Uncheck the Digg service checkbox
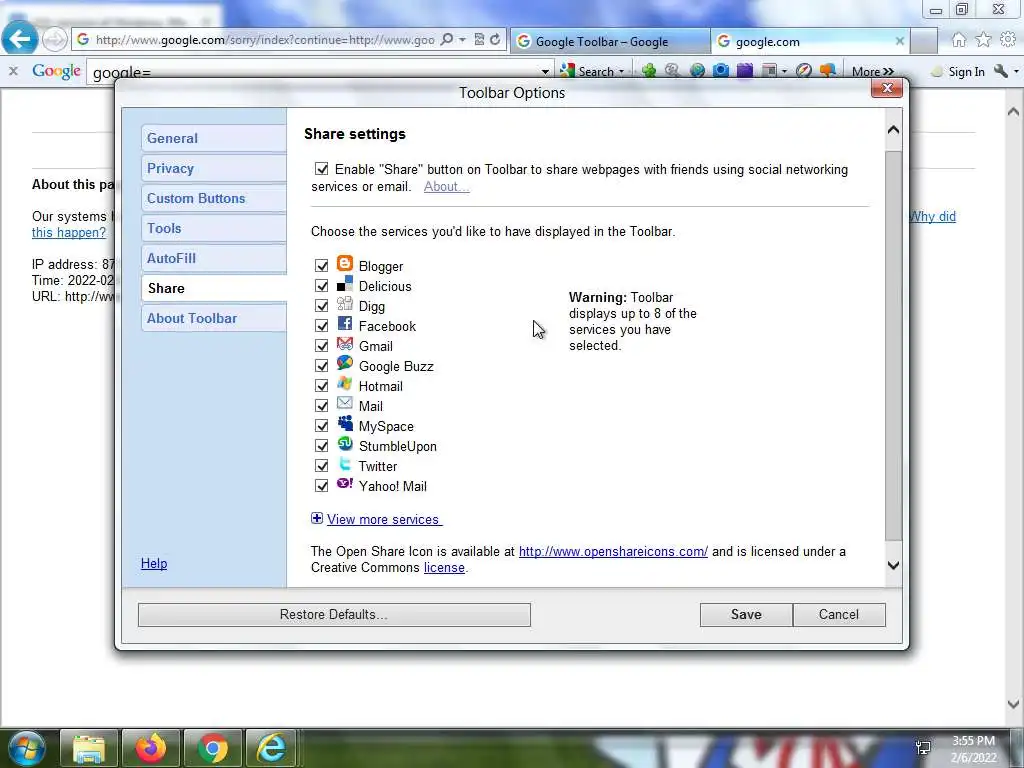 click(x=321, y=306)
